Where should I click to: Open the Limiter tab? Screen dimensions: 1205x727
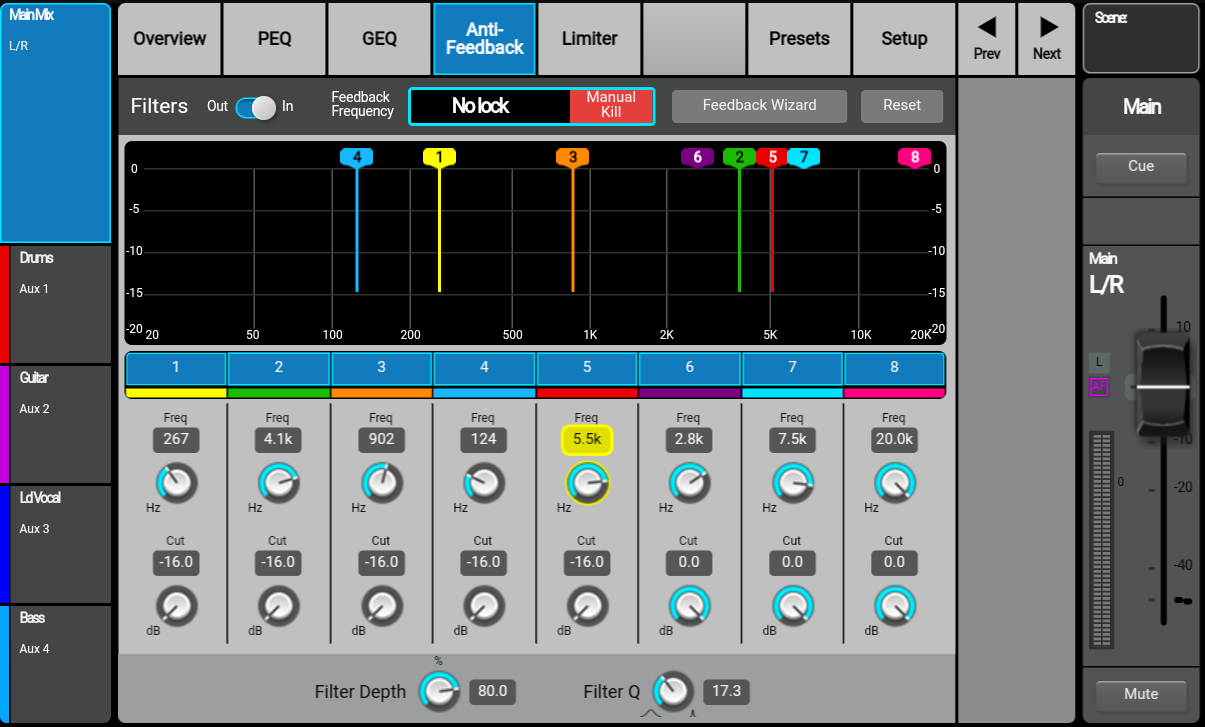point(589,39)
